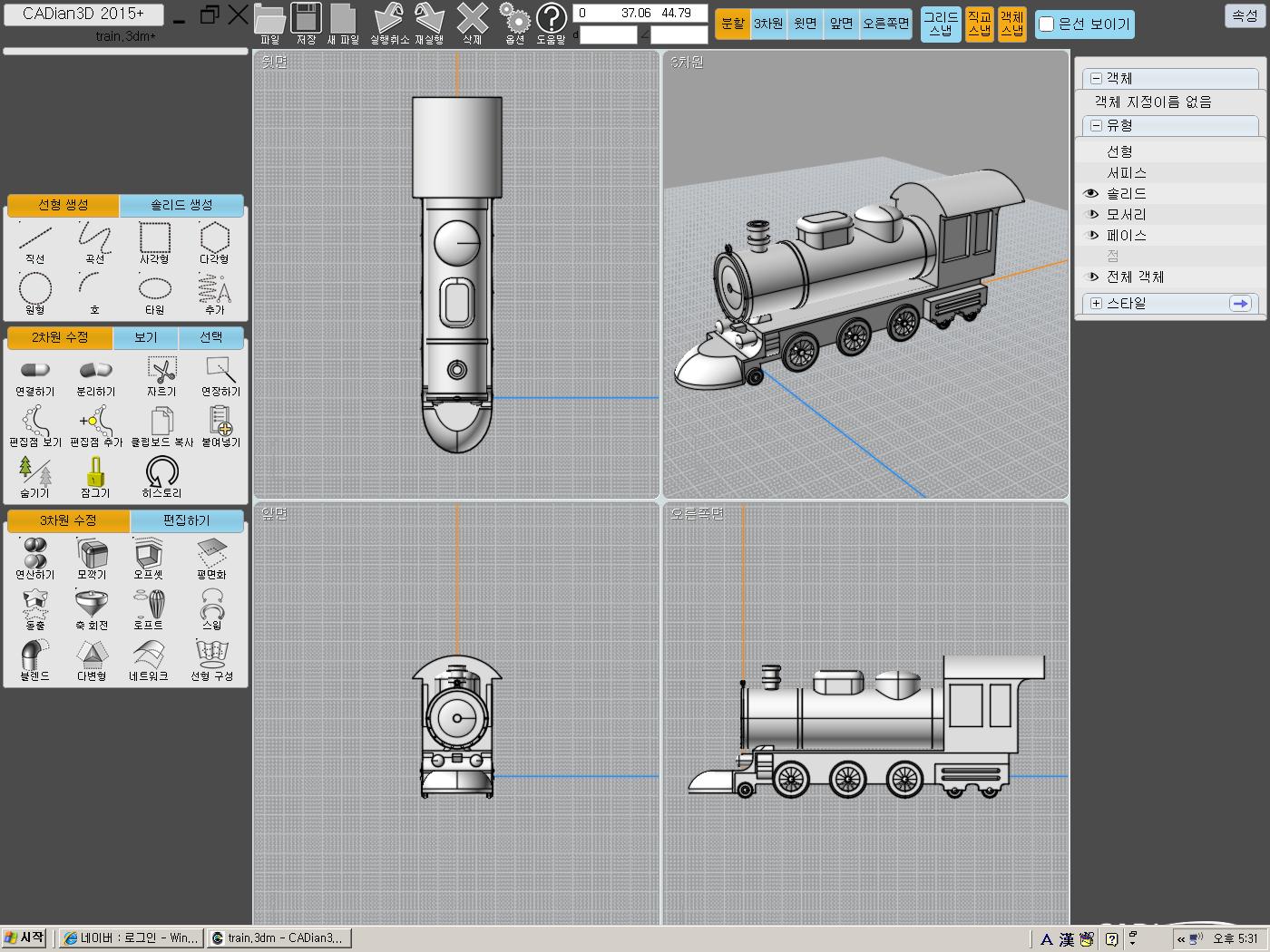Open the 보기 tab

145,337
